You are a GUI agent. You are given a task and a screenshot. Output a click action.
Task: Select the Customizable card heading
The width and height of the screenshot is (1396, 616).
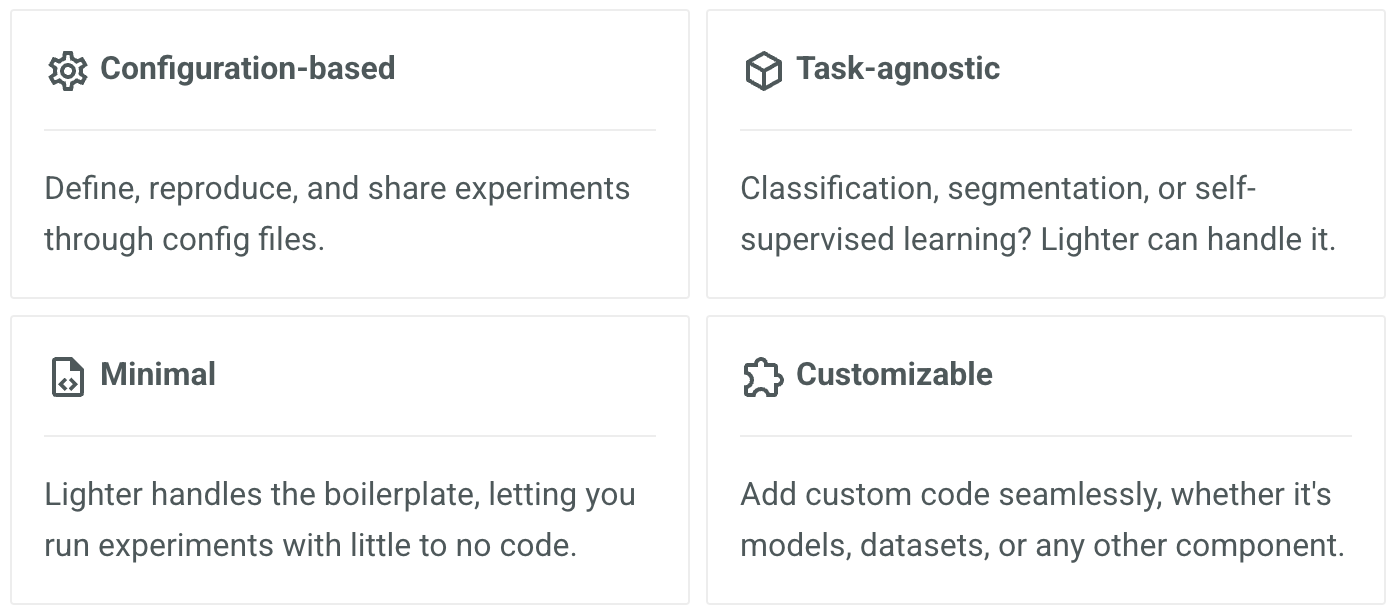click(894, 374)
